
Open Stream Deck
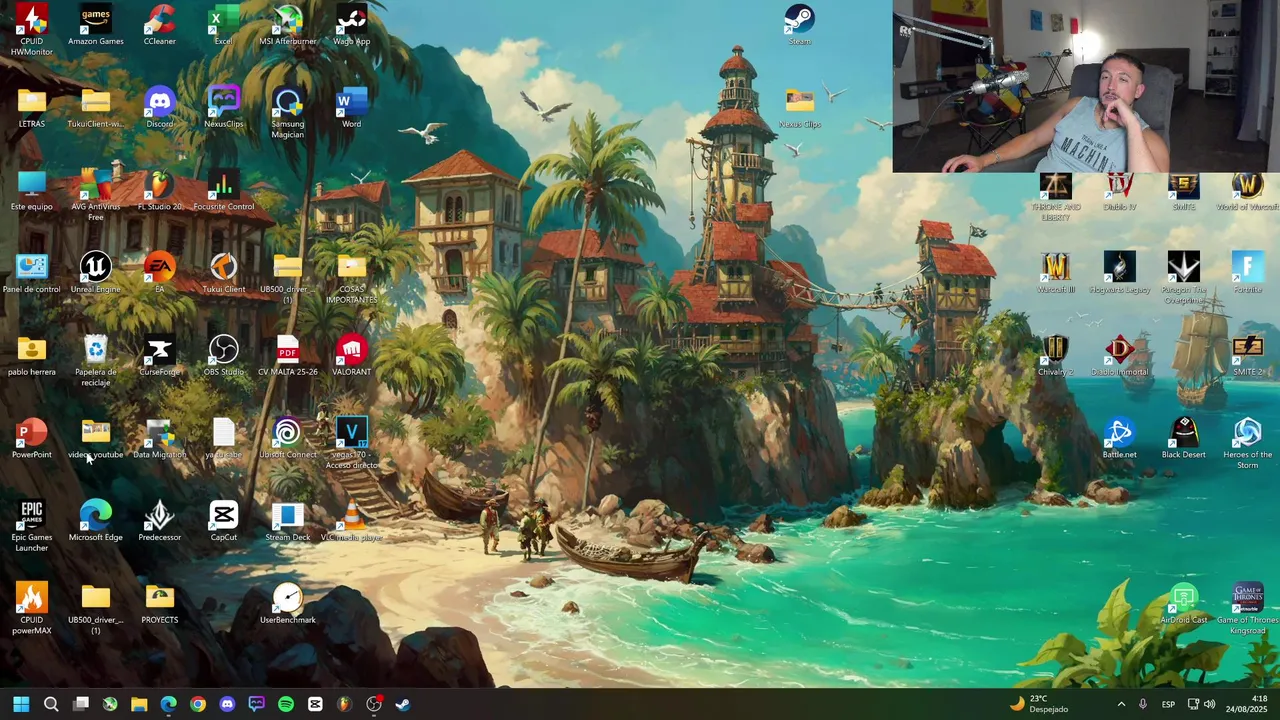pyautogui.click(x=288, y=521)
